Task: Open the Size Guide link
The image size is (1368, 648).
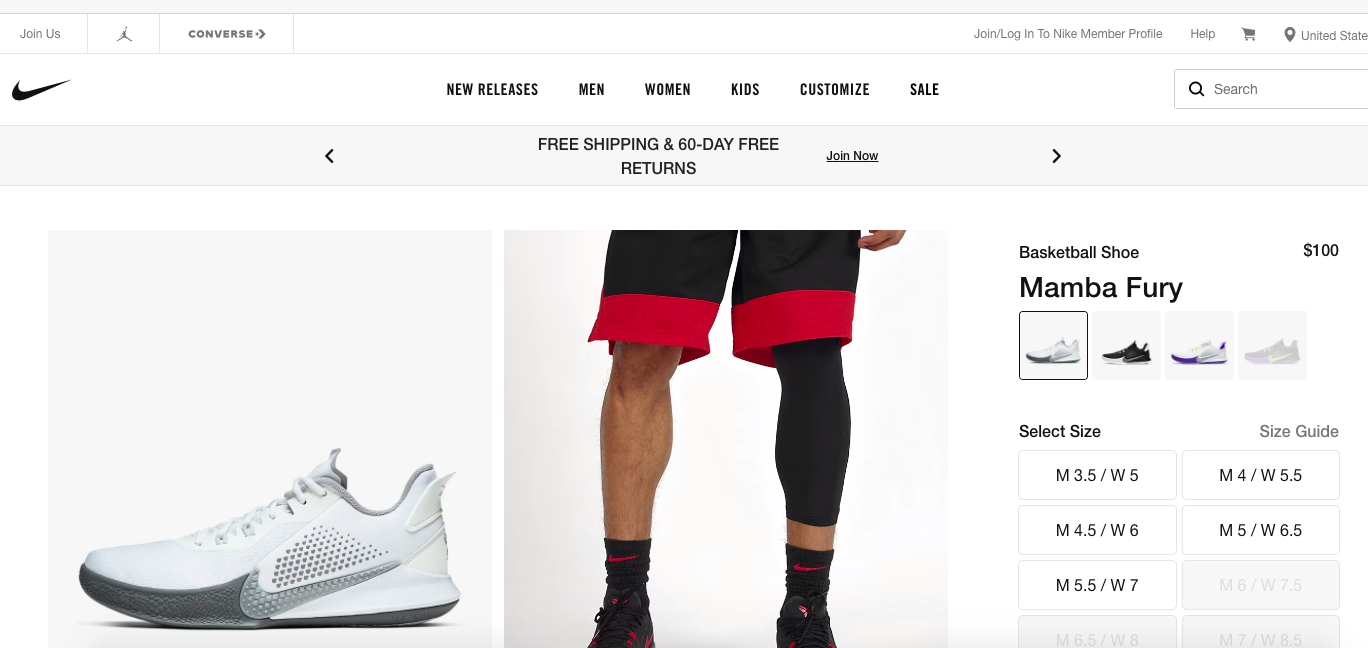Action: (1298, 431)
